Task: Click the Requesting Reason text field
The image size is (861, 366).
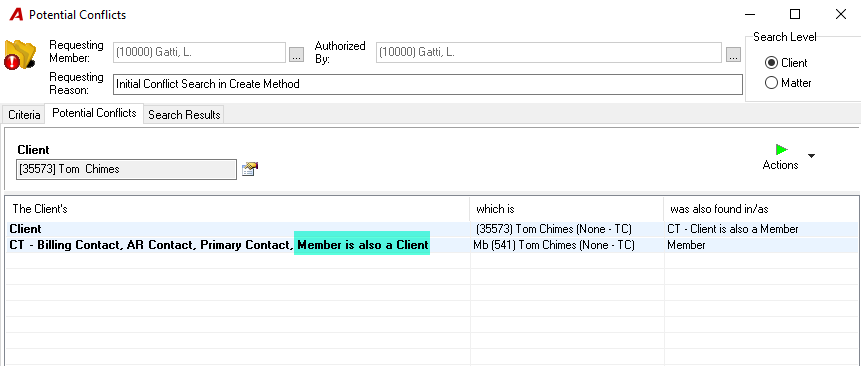Action: pos(428,85)
